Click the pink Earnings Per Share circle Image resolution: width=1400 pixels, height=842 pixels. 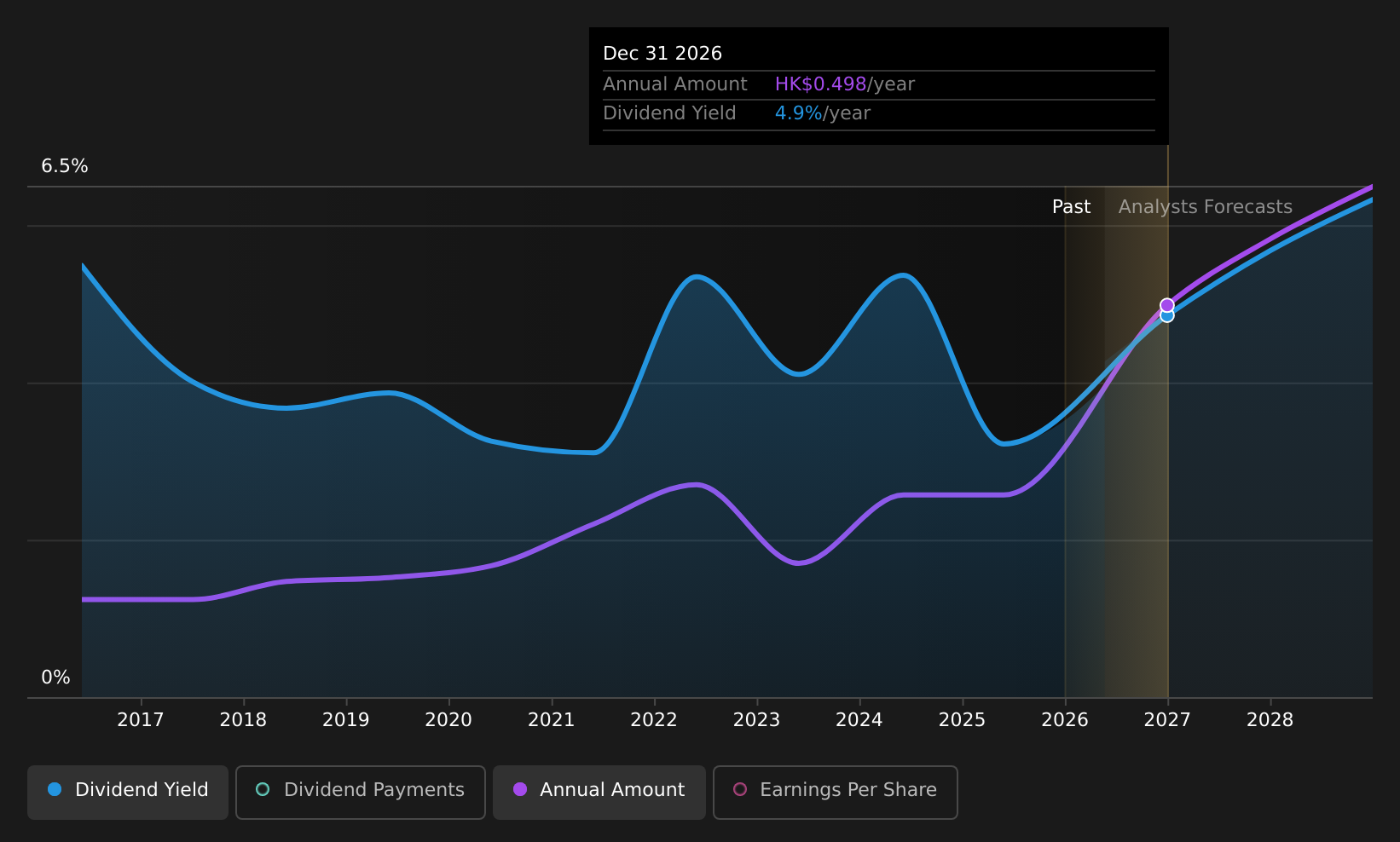740,789
